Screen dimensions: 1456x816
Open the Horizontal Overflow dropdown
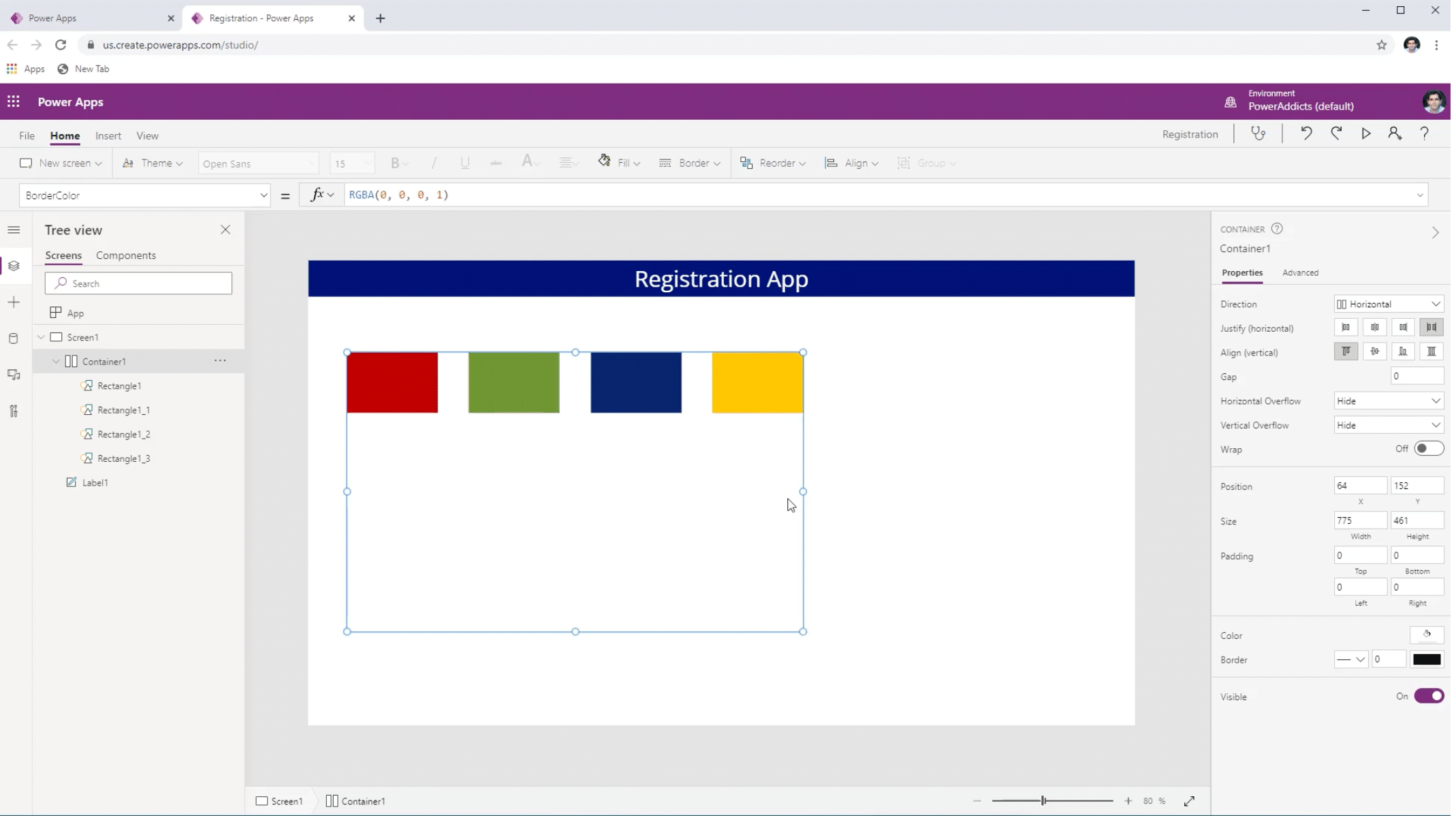1387,401
